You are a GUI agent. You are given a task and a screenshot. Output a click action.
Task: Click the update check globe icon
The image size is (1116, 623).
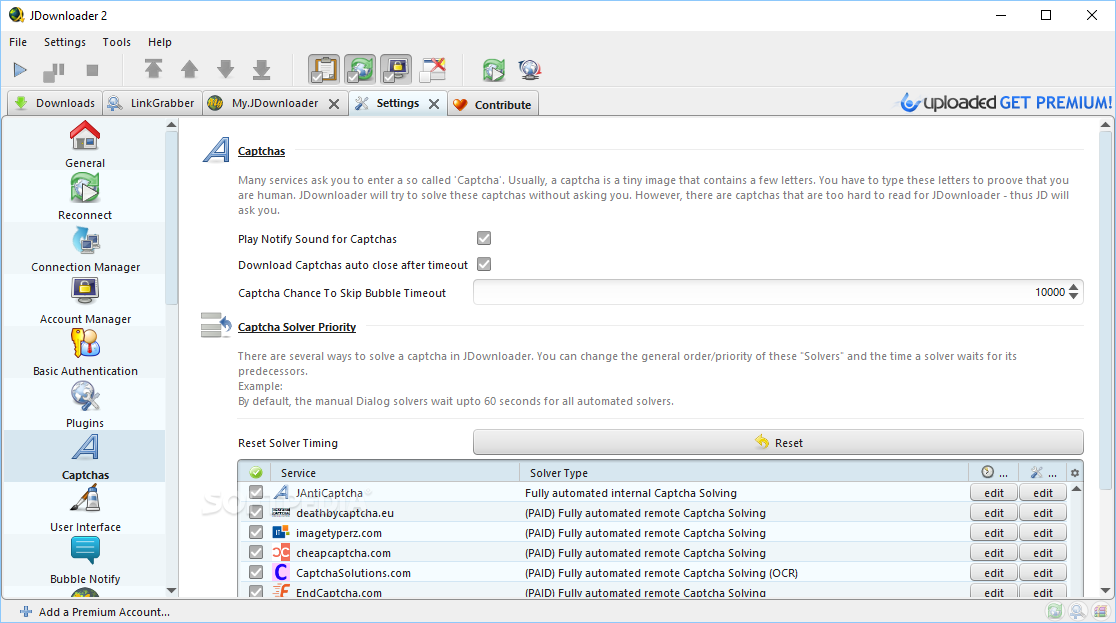coord(530,70)
